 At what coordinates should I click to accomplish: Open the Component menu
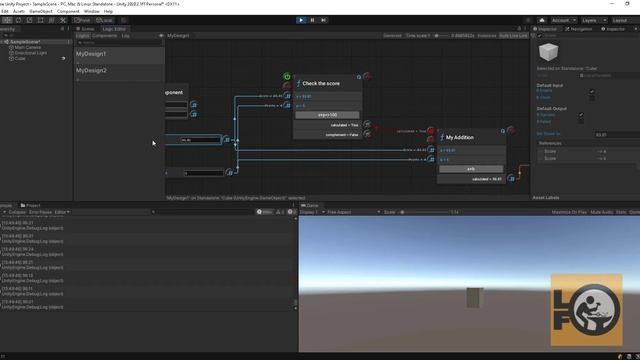pos(68,11)
